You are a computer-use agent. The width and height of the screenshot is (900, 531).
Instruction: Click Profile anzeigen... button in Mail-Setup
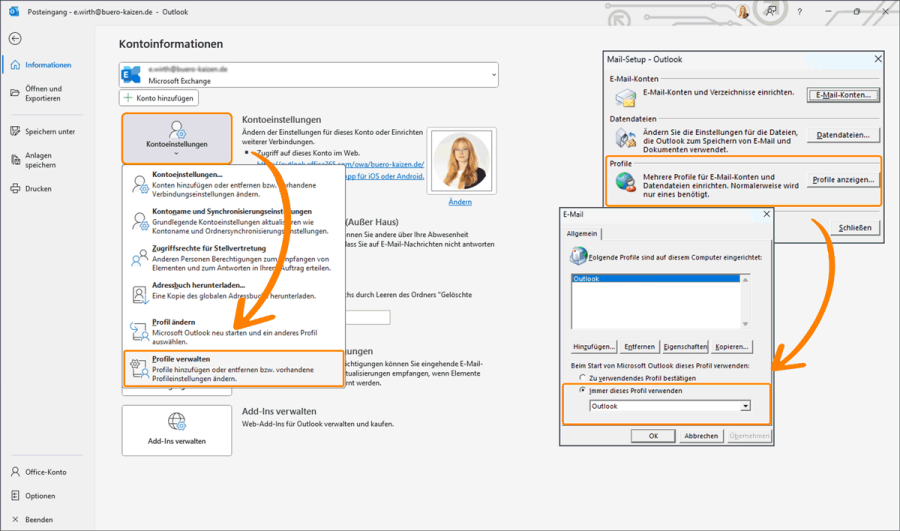(843, 180)
